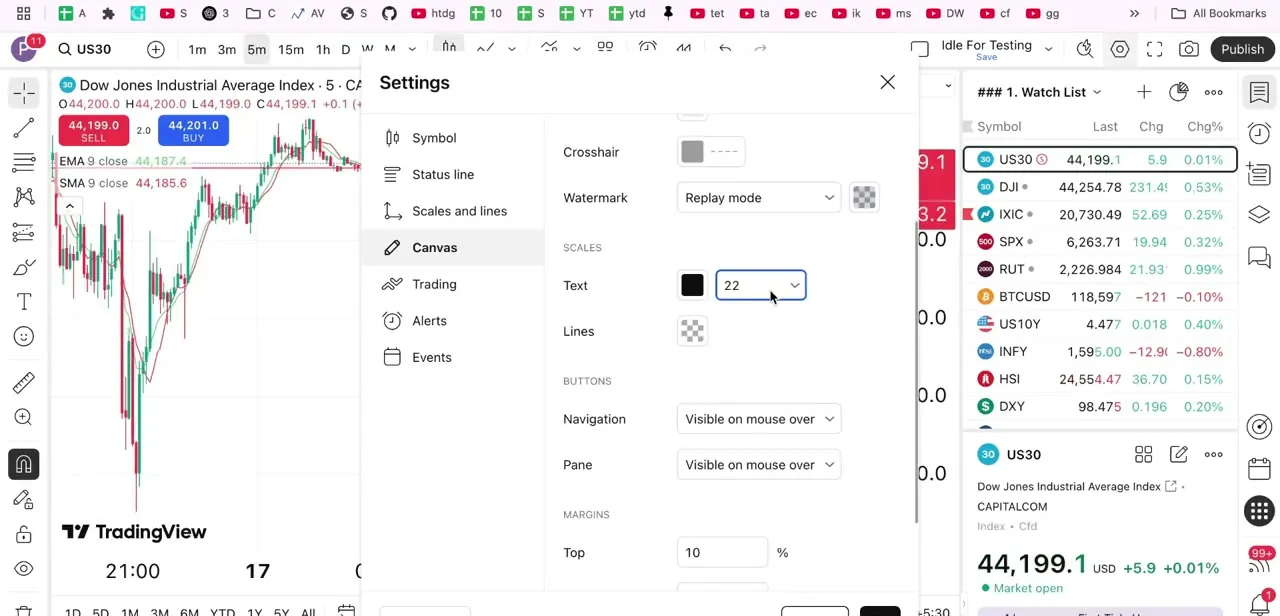Screen dimensions: 1280x616
Task: Click the blue BUY 44,201.0 button
Action: pos(193,131)
